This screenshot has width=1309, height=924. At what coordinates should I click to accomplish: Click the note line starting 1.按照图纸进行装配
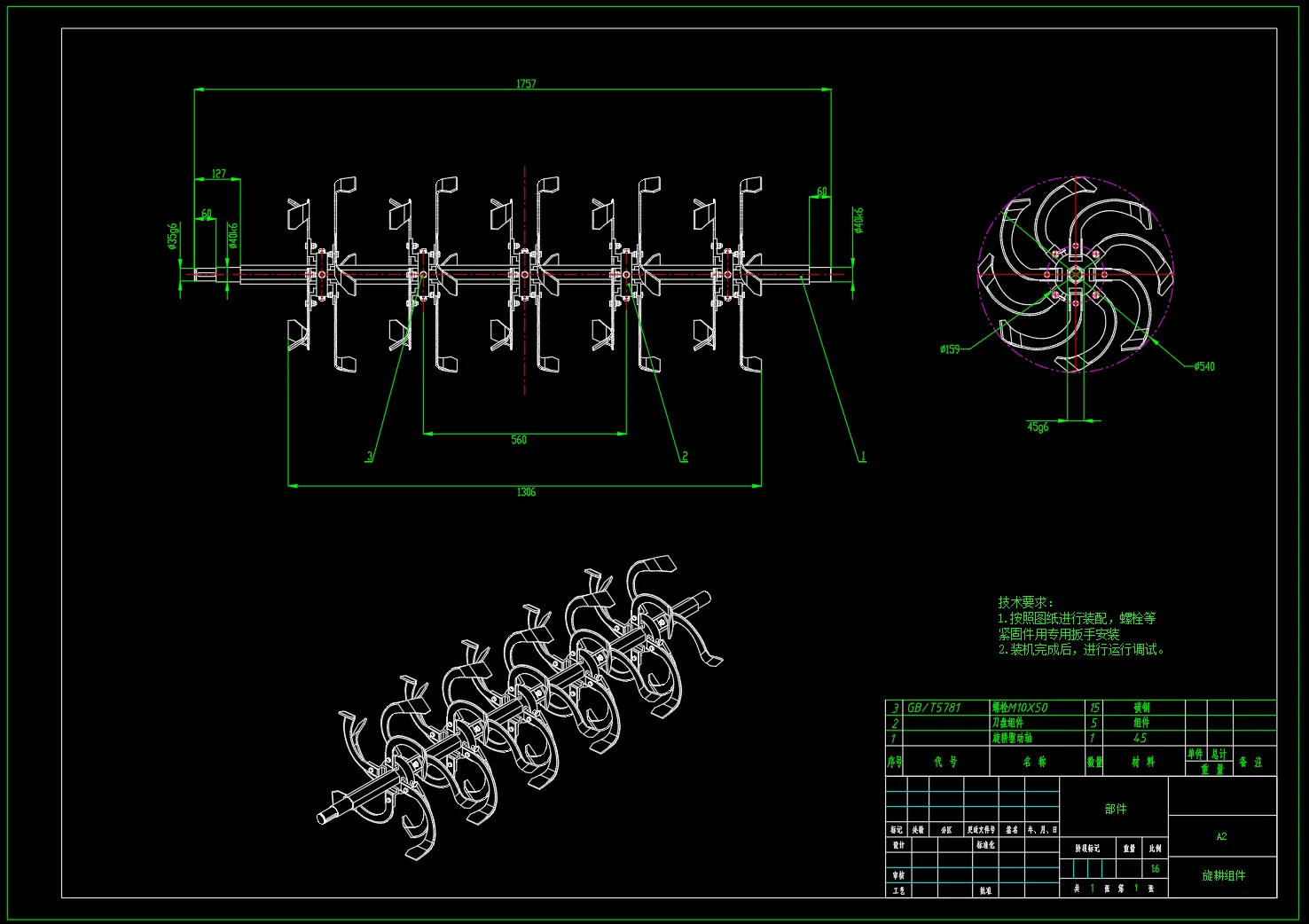coord(1077,618)
